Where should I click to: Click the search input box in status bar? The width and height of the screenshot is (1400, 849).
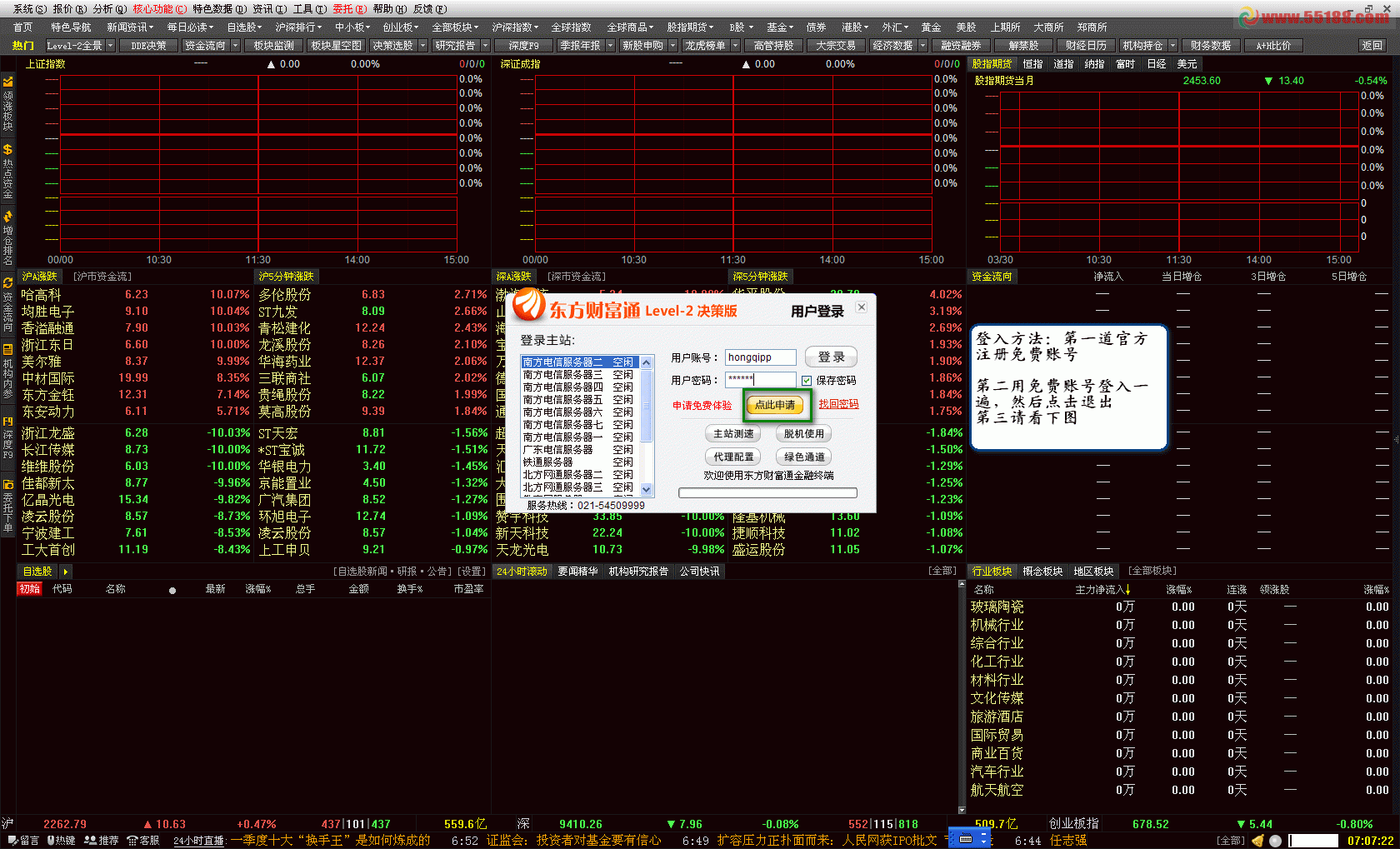click(1313, 841)
